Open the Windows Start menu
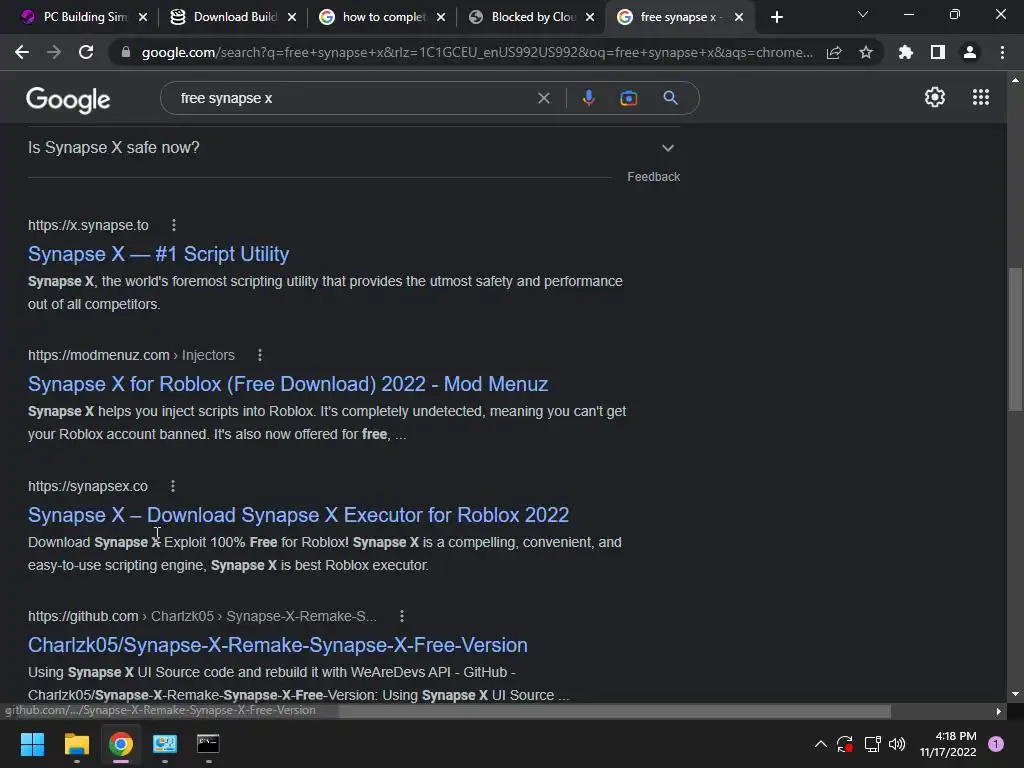 (x=32, y=744)
